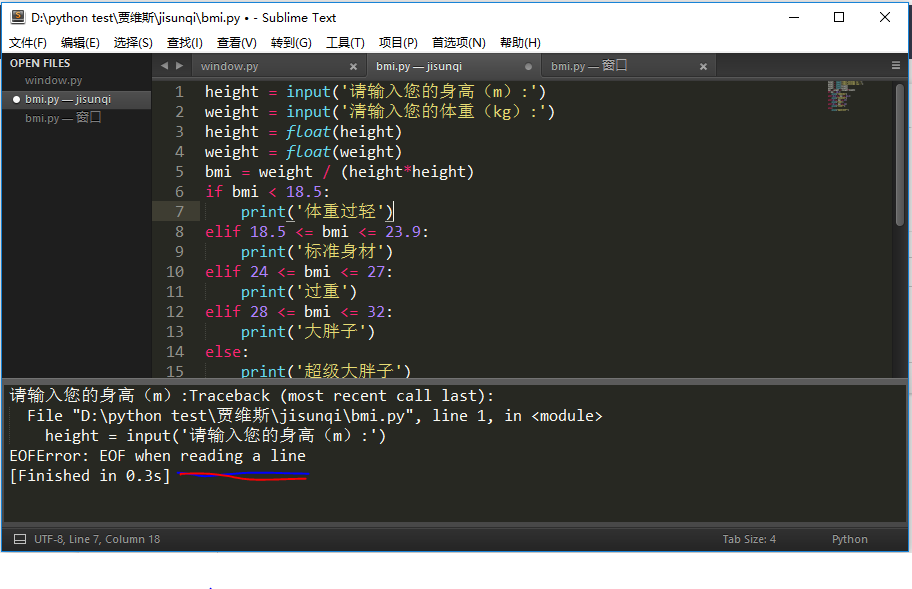Click the previous tab left arrow
The height and width of the screenshot is (589, 912).
[x=165, y=66]
